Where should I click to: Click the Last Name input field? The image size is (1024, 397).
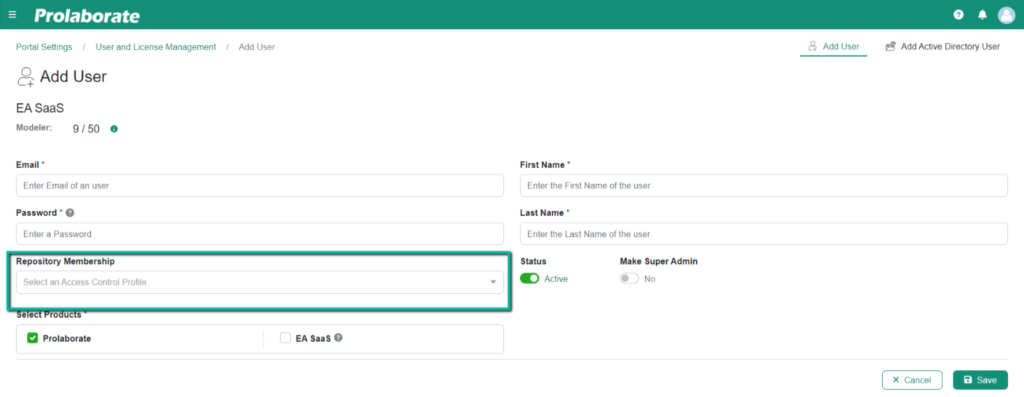tap(763, 234)
